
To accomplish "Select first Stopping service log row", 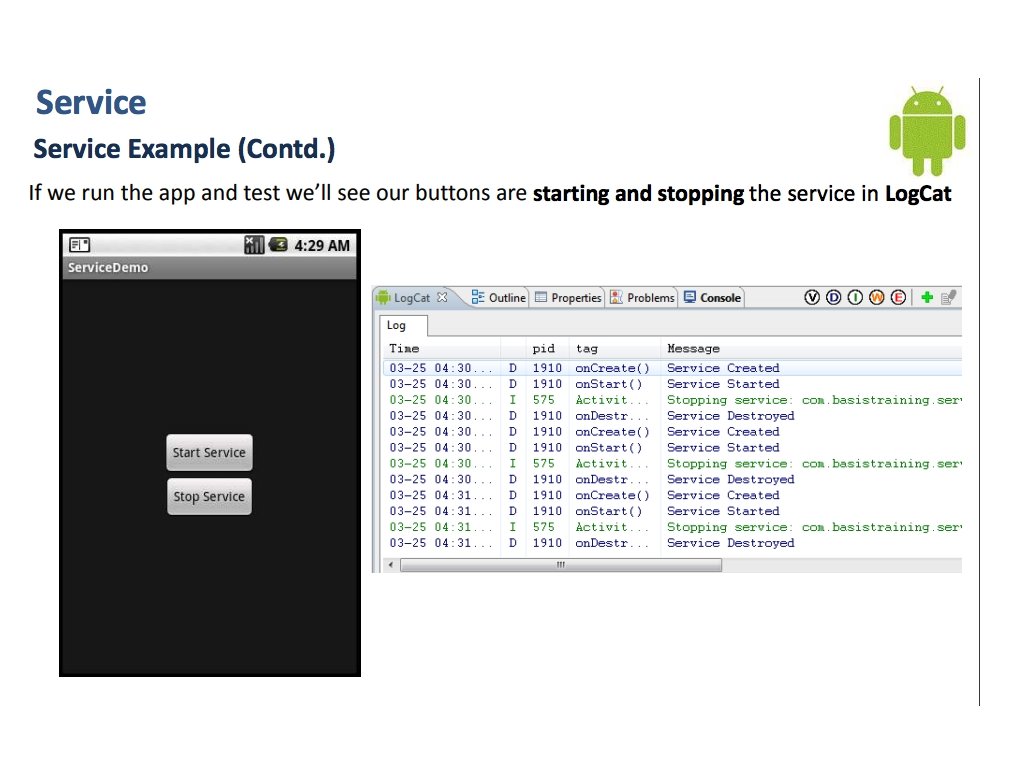I will (x=672, y=400).
